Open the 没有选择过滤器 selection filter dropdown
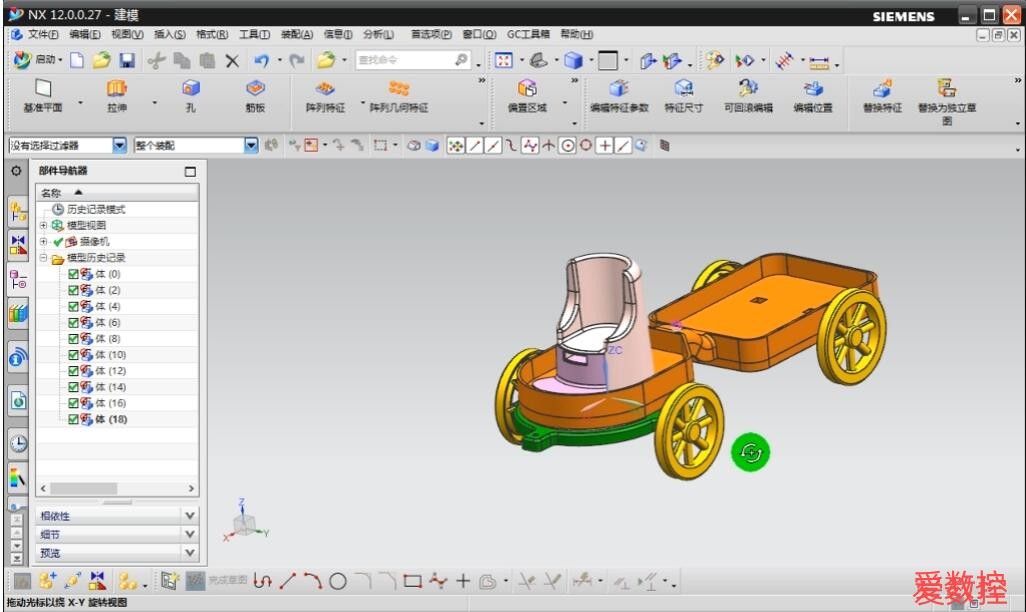Image resolution: width=1026 pixels, height=612 pixels. tap(120, 145)
